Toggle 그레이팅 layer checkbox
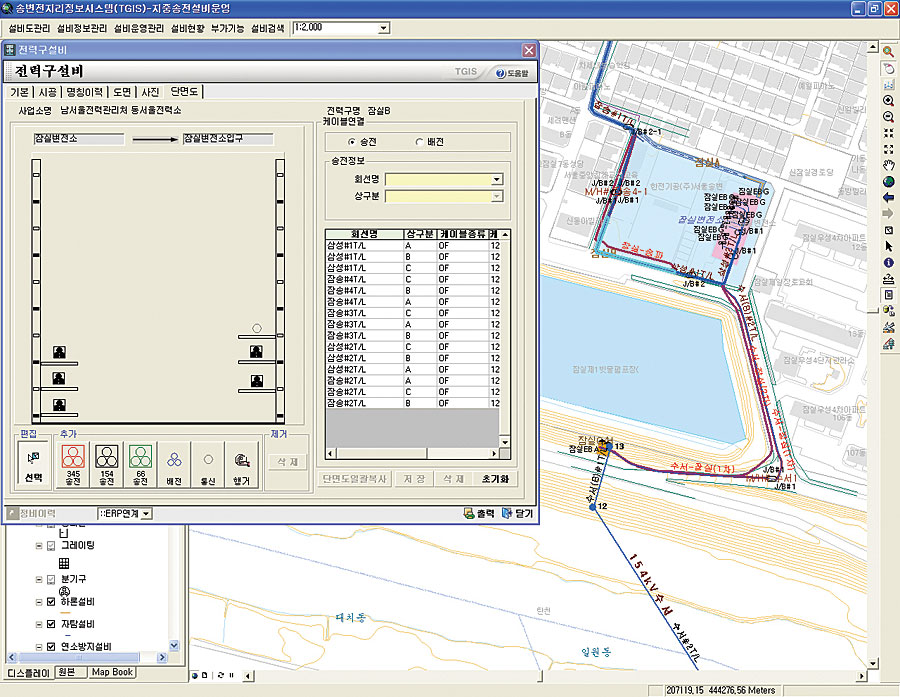900x697 pixels. click(x=51, y=545)
